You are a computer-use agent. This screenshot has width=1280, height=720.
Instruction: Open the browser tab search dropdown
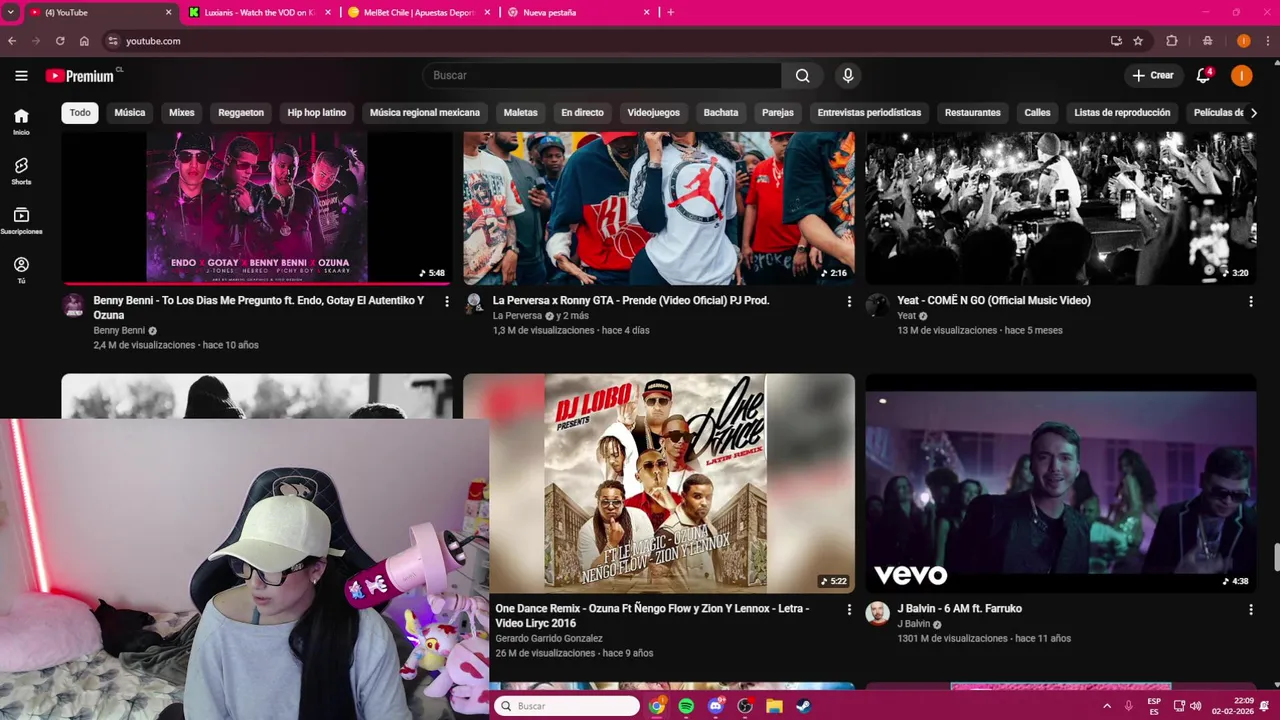[x=9, y=12]
